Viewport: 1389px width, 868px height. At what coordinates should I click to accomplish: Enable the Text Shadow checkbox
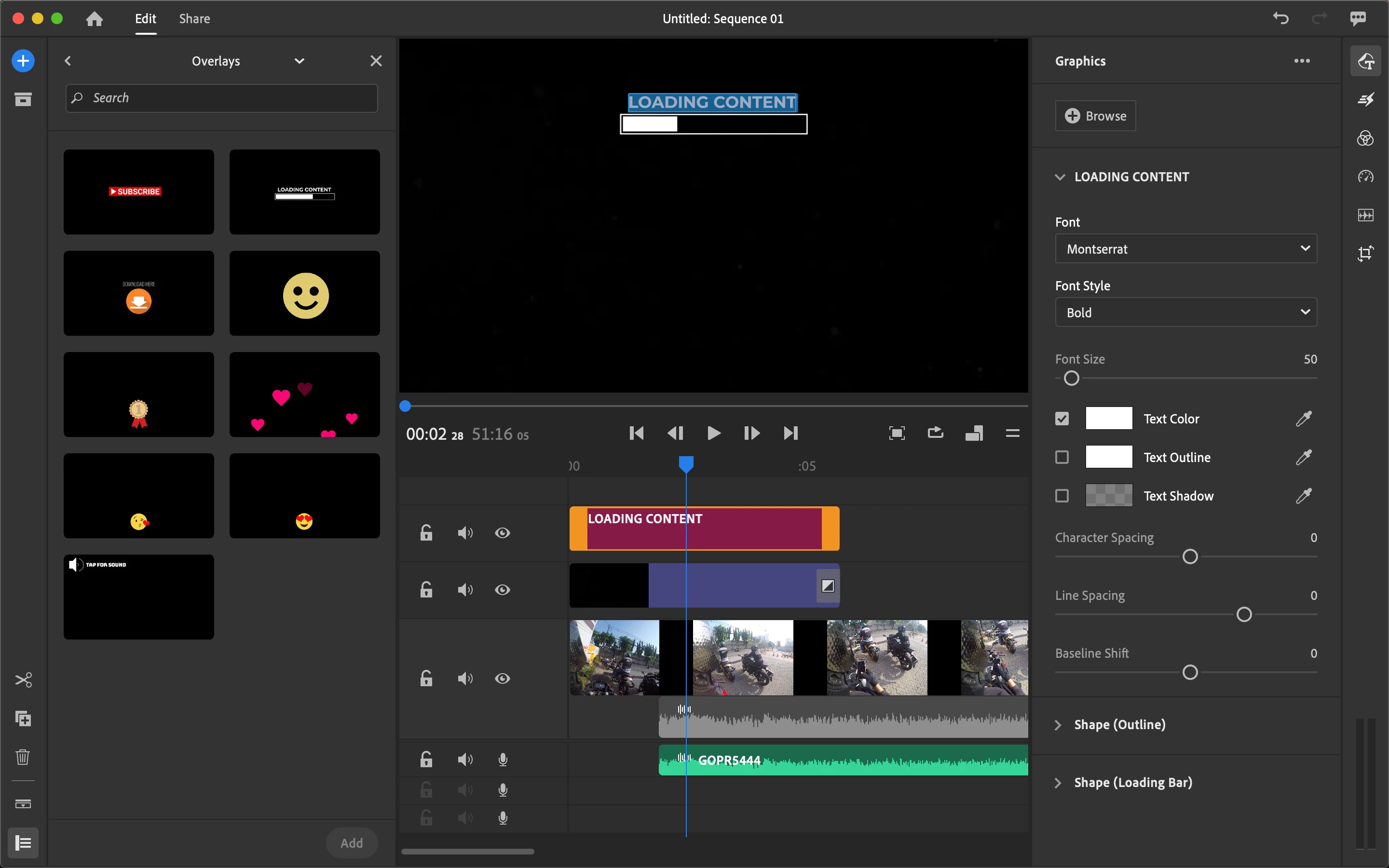click(1062, 495)
